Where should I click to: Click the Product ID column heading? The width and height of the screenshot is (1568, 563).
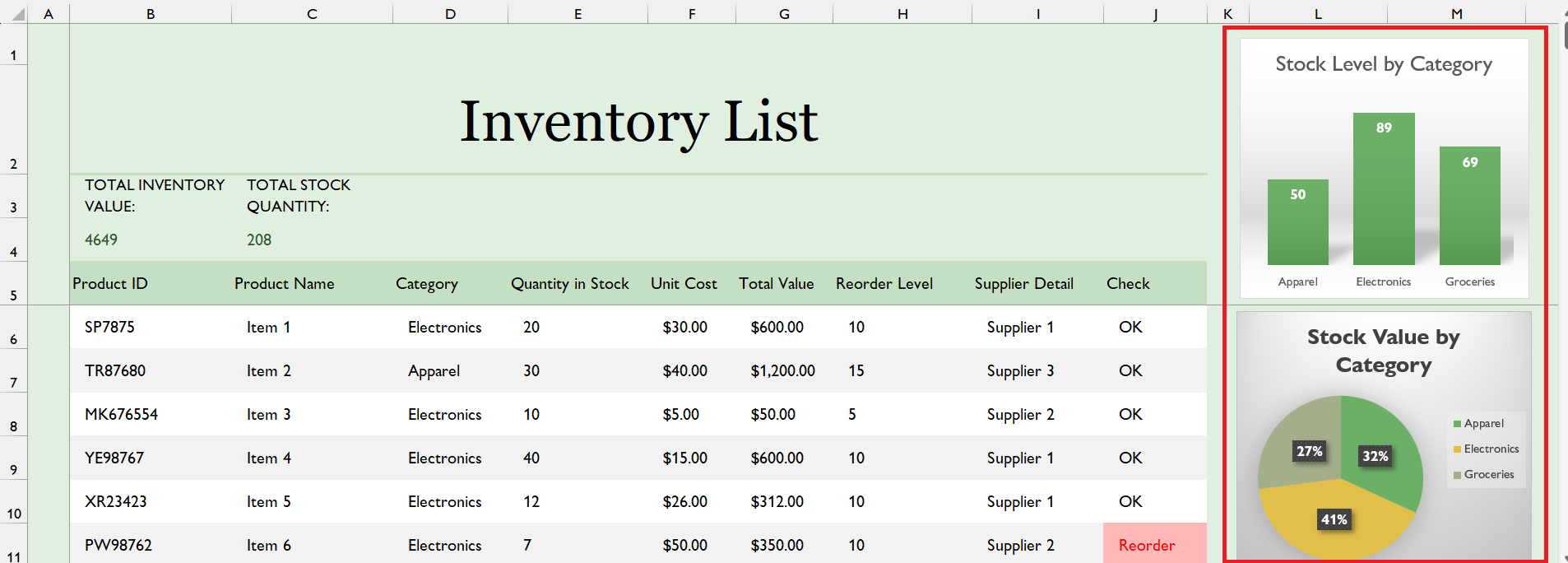110,283
